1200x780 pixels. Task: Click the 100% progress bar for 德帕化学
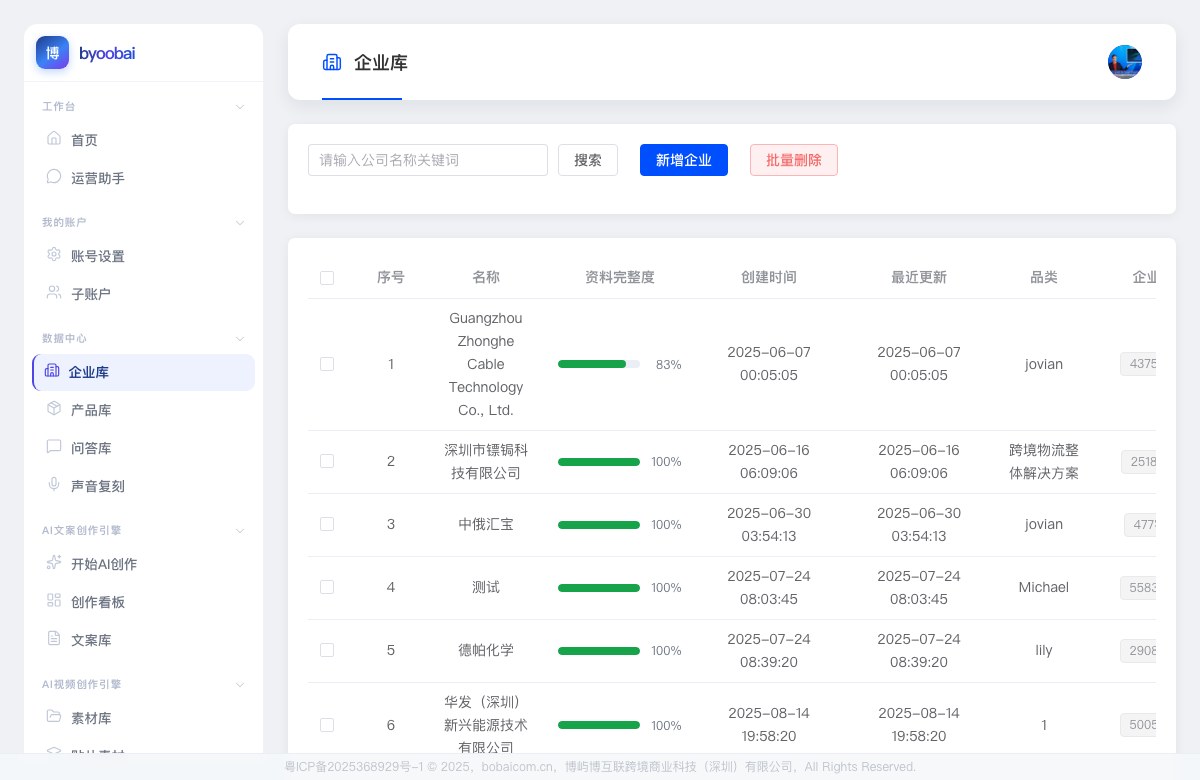(x=599, y=650)
